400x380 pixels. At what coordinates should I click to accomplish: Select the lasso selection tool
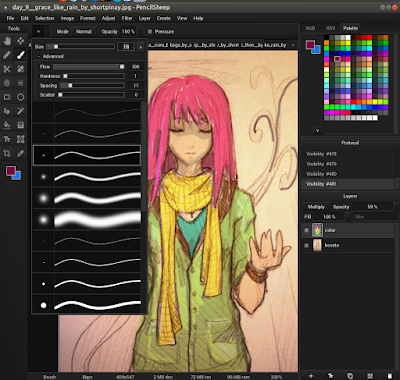point(7,111)
